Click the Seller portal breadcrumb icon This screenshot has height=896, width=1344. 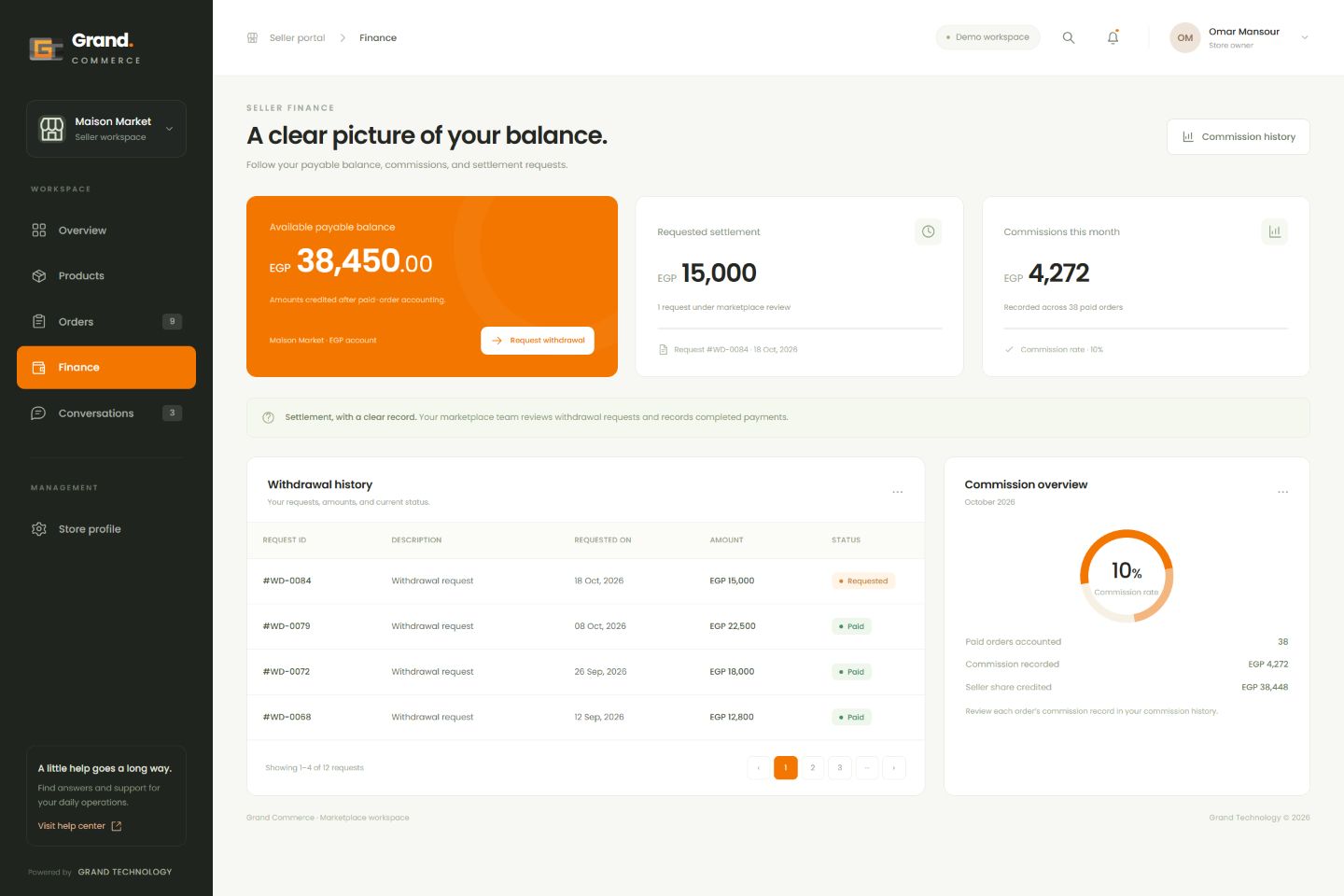coord(252,37)
